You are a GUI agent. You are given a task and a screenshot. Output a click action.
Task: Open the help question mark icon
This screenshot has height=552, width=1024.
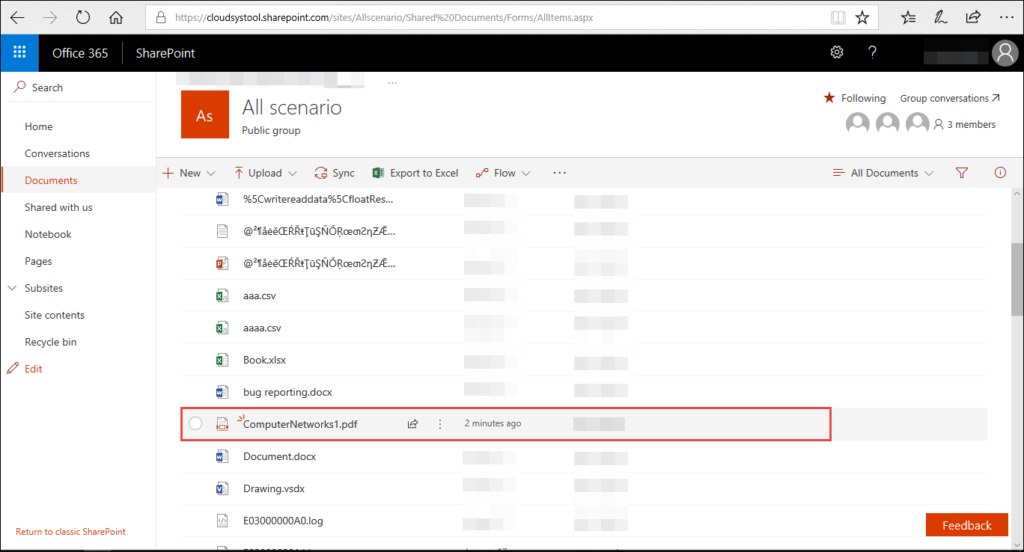tap(872, 52)
